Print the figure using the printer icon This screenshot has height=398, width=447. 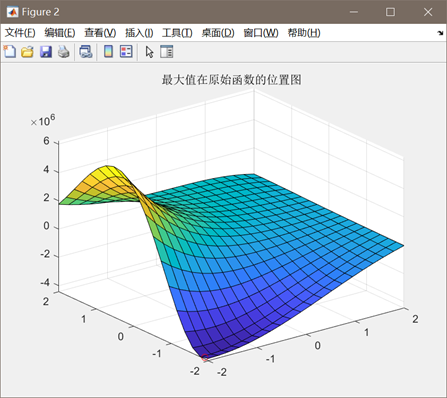(x=64, y=52)
